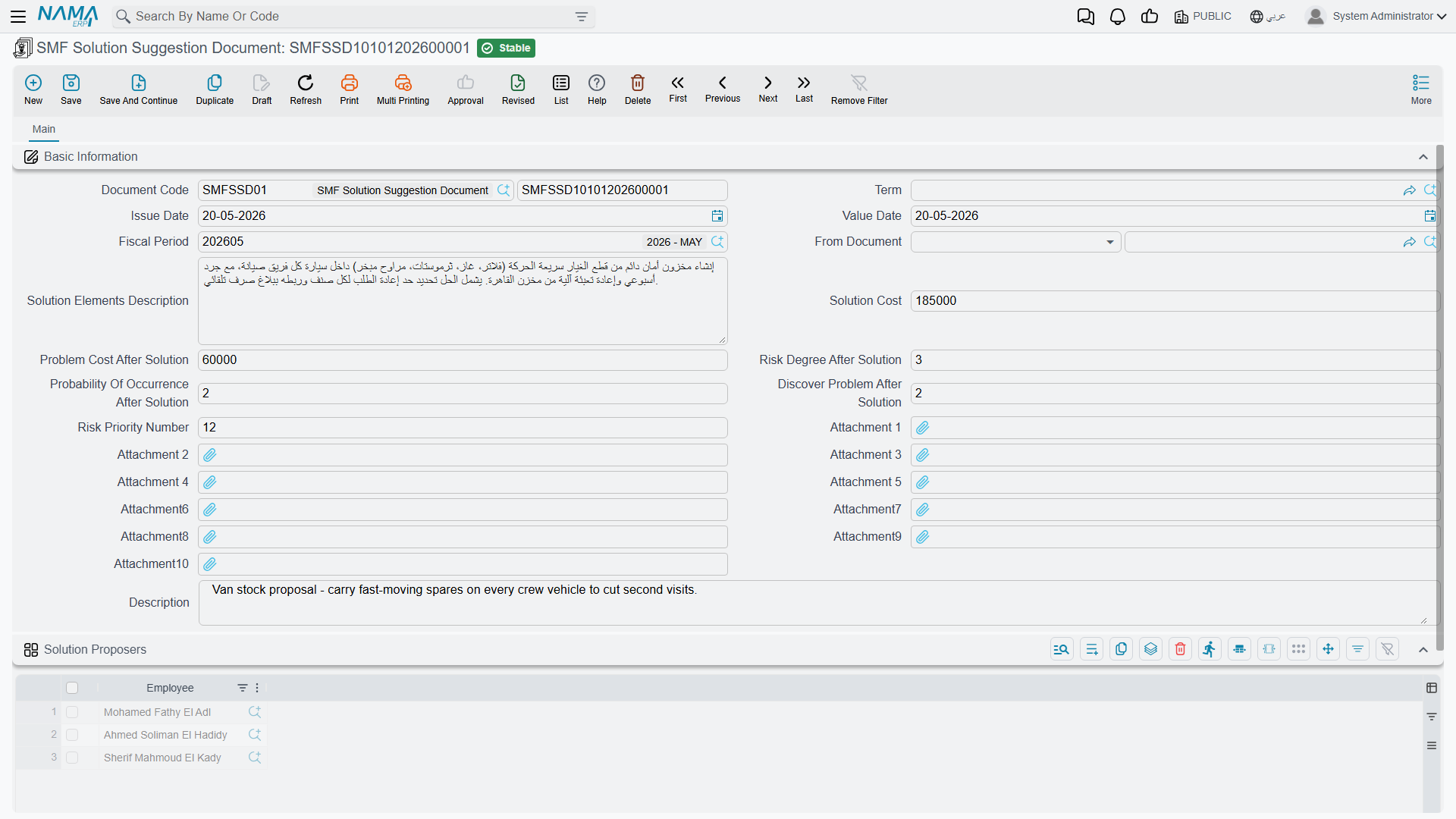Click search icon in Solution Proposers toolbar
This screenshot has height=819, width=1456.
click(x=1062, y=649)
